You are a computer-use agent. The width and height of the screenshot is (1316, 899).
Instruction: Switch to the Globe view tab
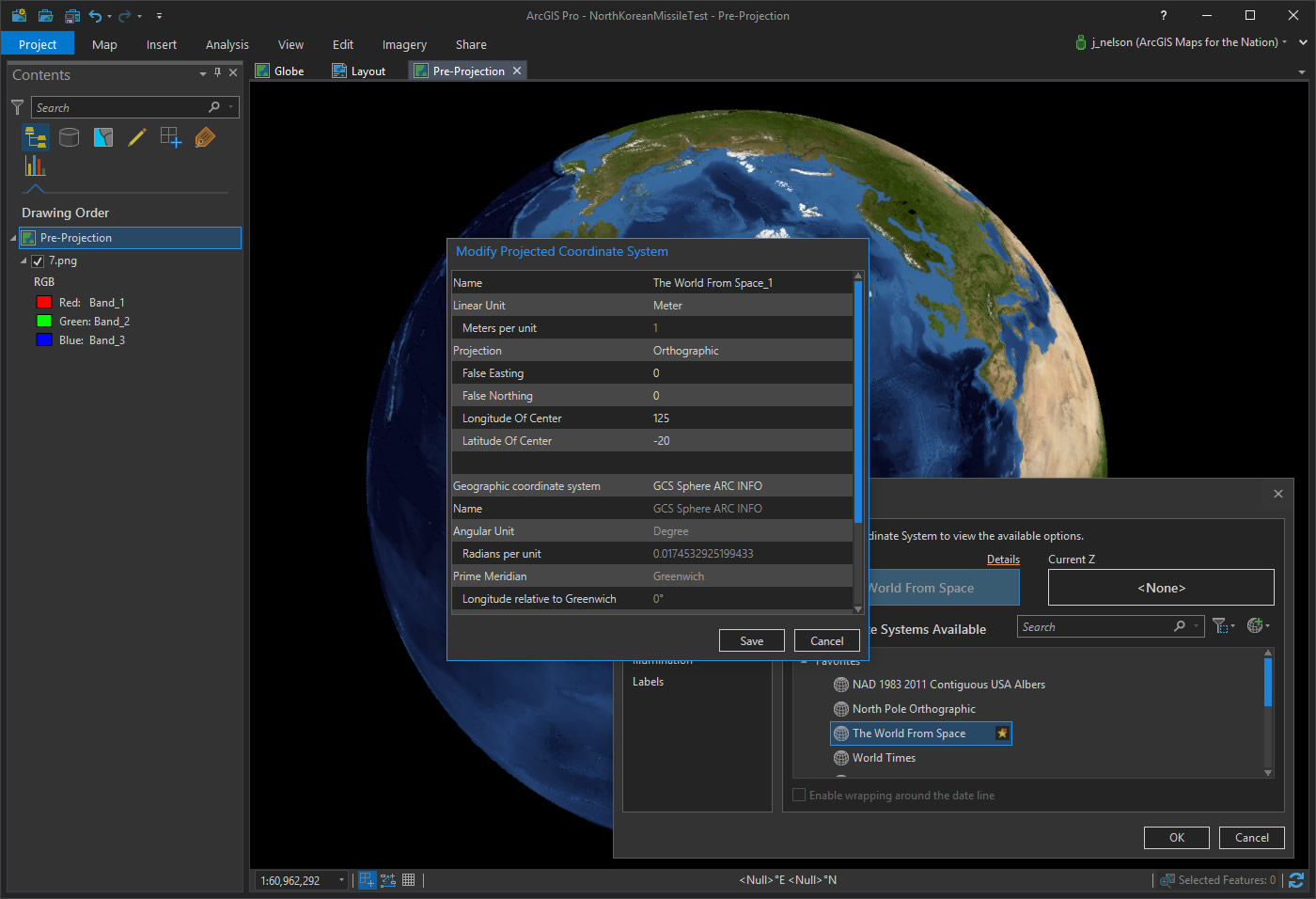pos(280,71)
